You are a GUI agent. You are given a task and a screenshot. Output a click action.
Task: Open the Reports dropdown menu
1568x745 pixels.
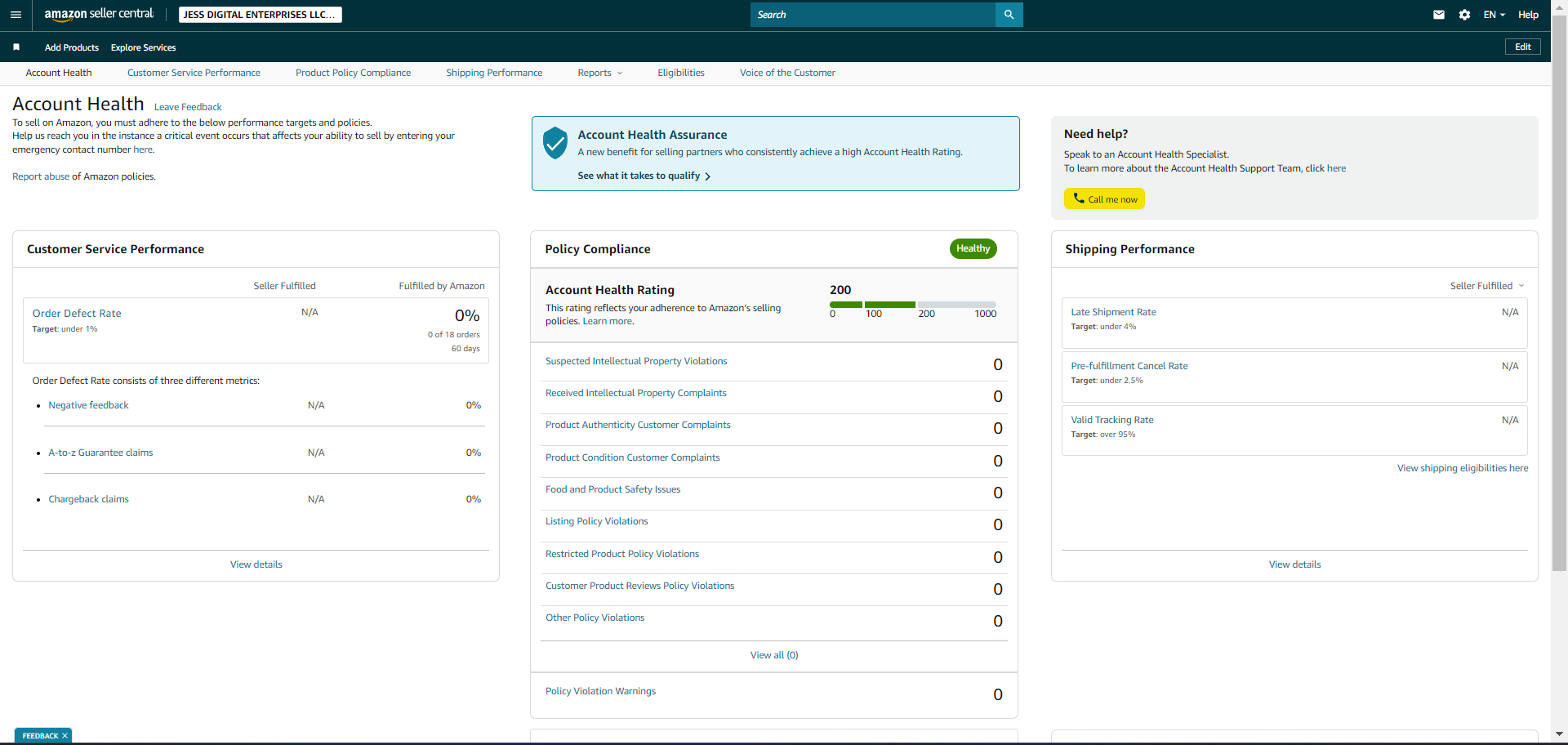[x=600, y=73]
